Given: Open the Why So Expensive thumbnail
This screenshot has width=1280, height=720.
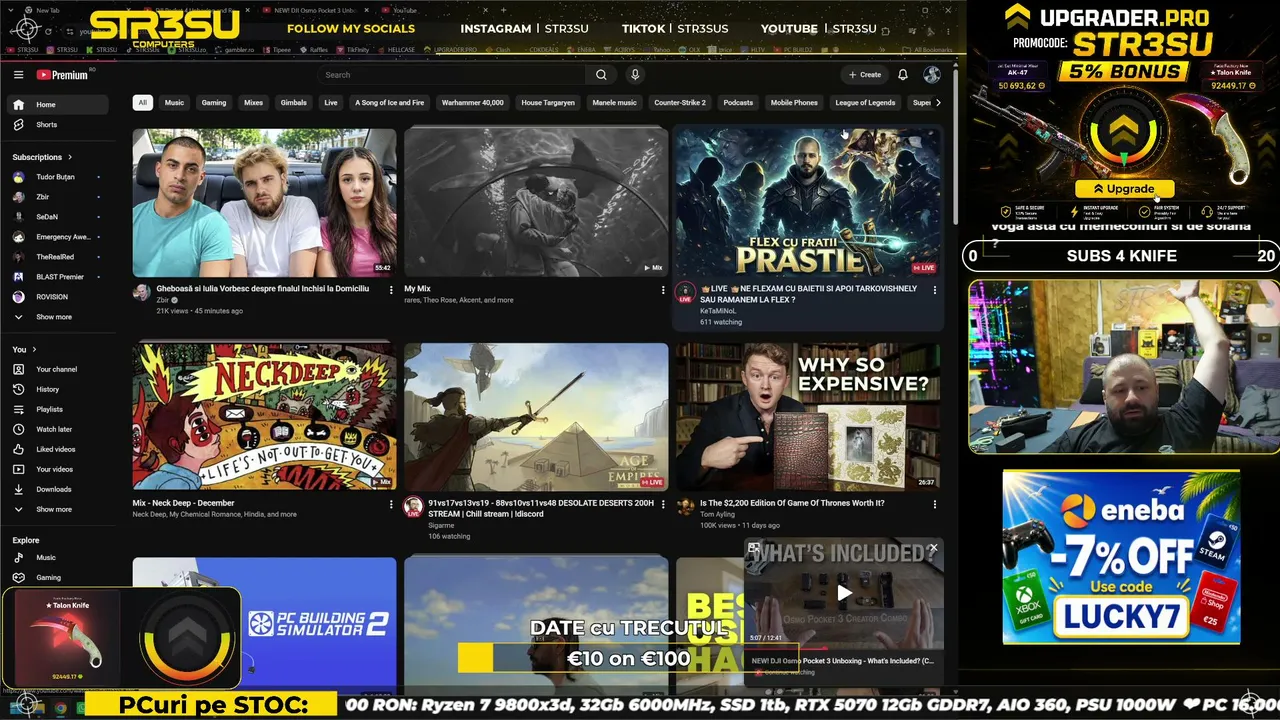Looking at the screenshot, I should 808,417.
